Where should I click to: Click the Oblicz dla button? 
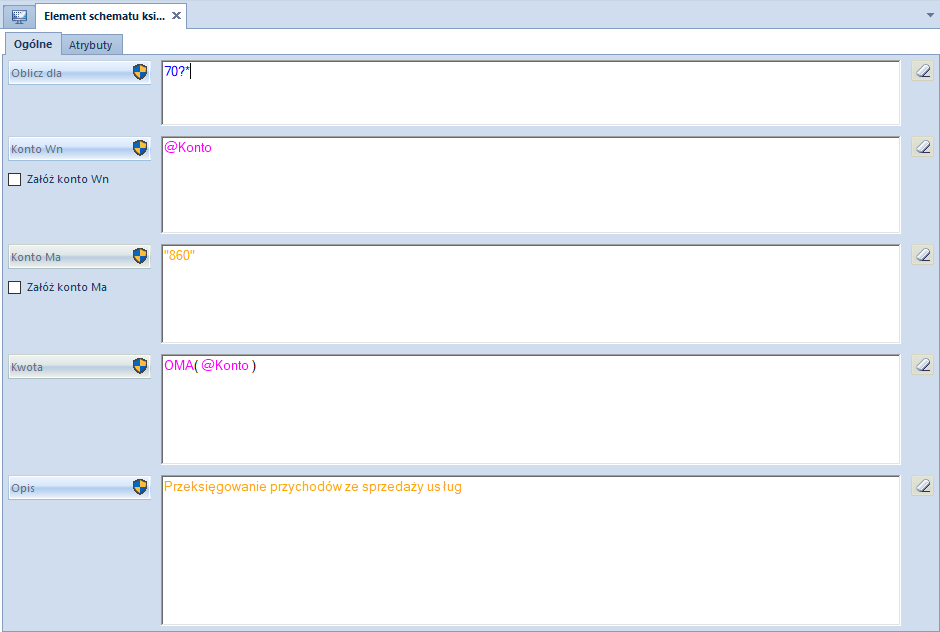tap(79, 73)
